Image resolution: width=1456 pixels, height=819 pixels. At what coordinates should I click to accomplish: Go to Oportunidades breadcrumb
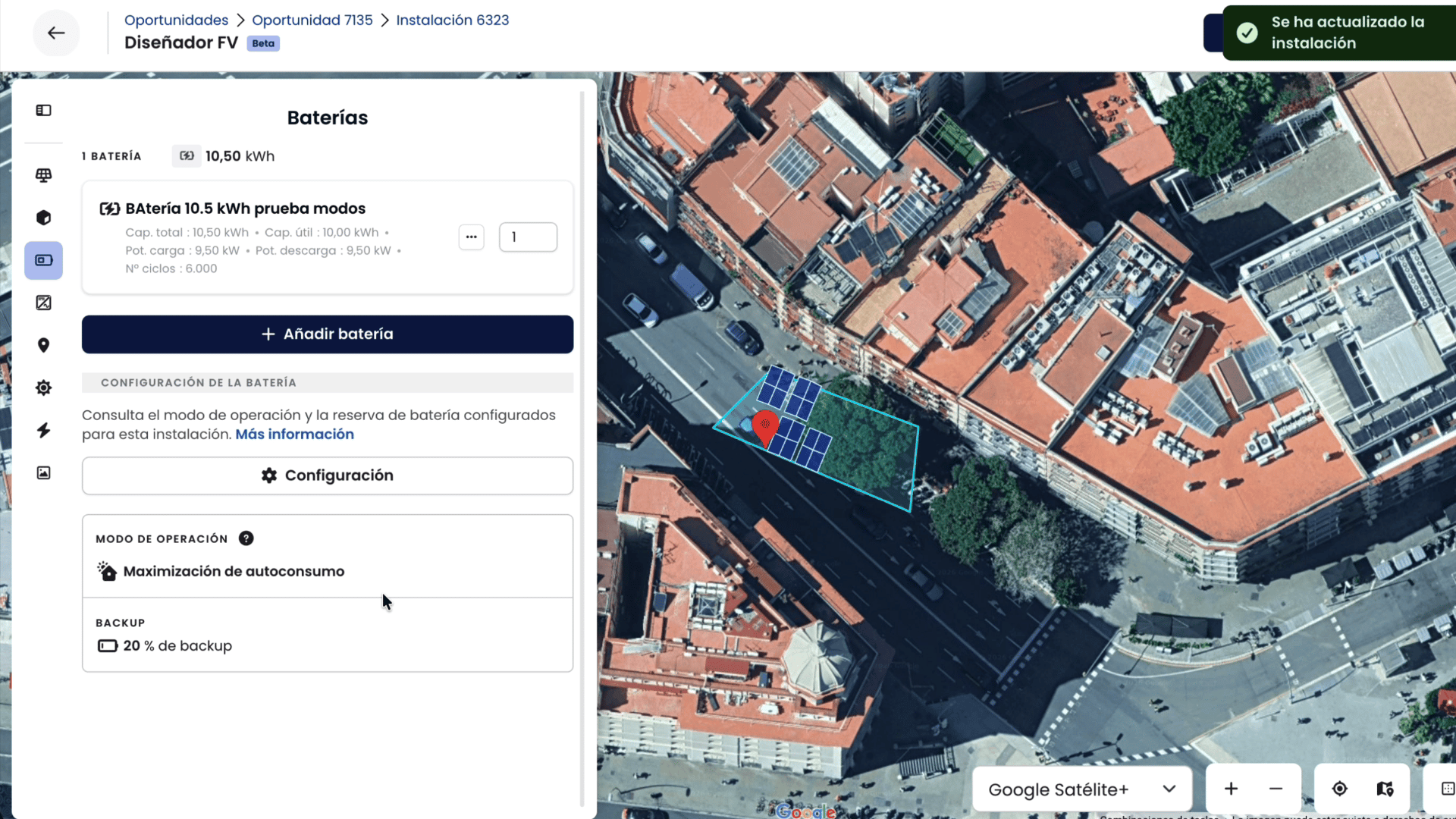[176, 20]
